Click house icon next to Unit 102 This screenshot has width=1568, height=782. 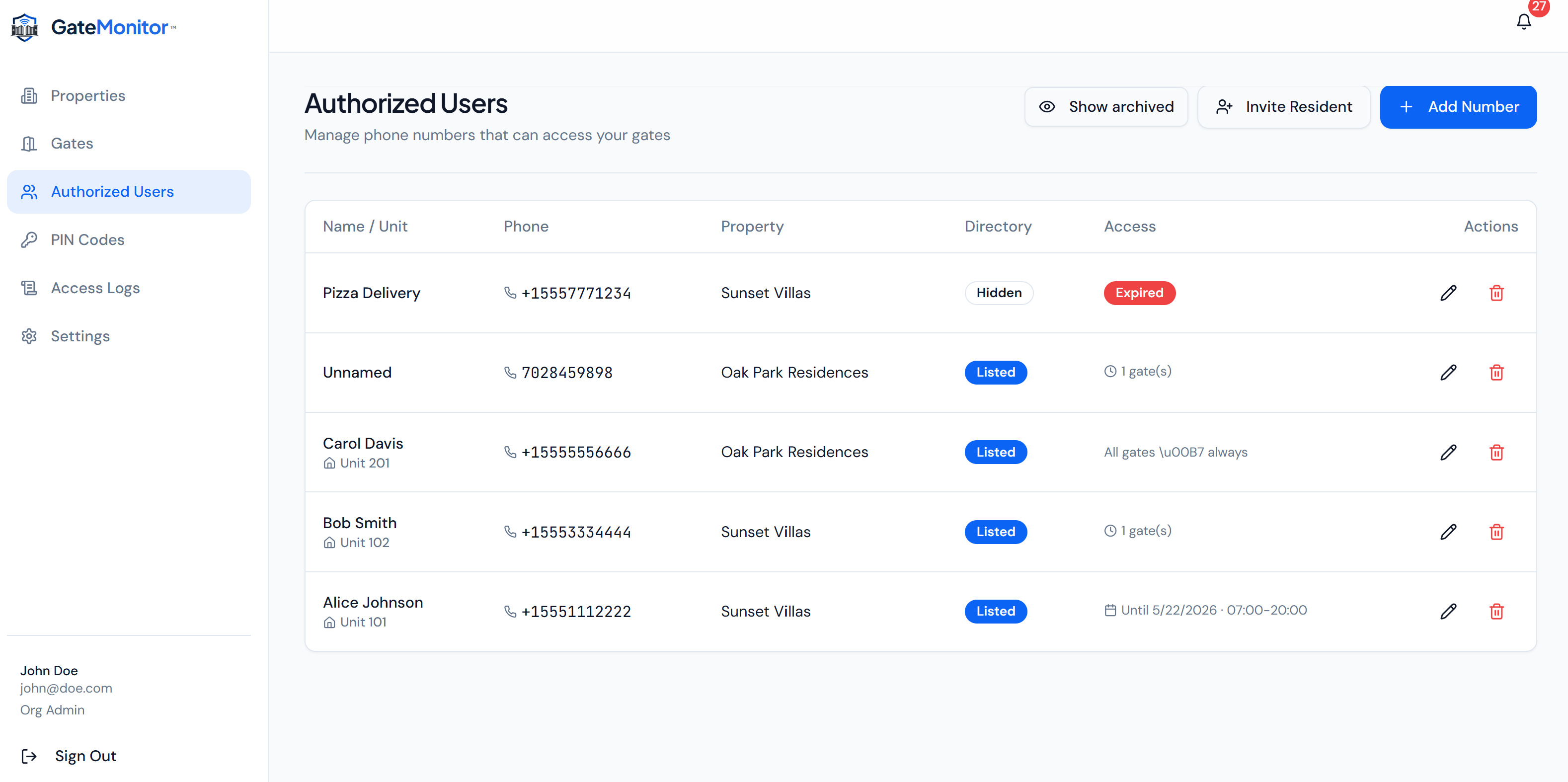329,543
